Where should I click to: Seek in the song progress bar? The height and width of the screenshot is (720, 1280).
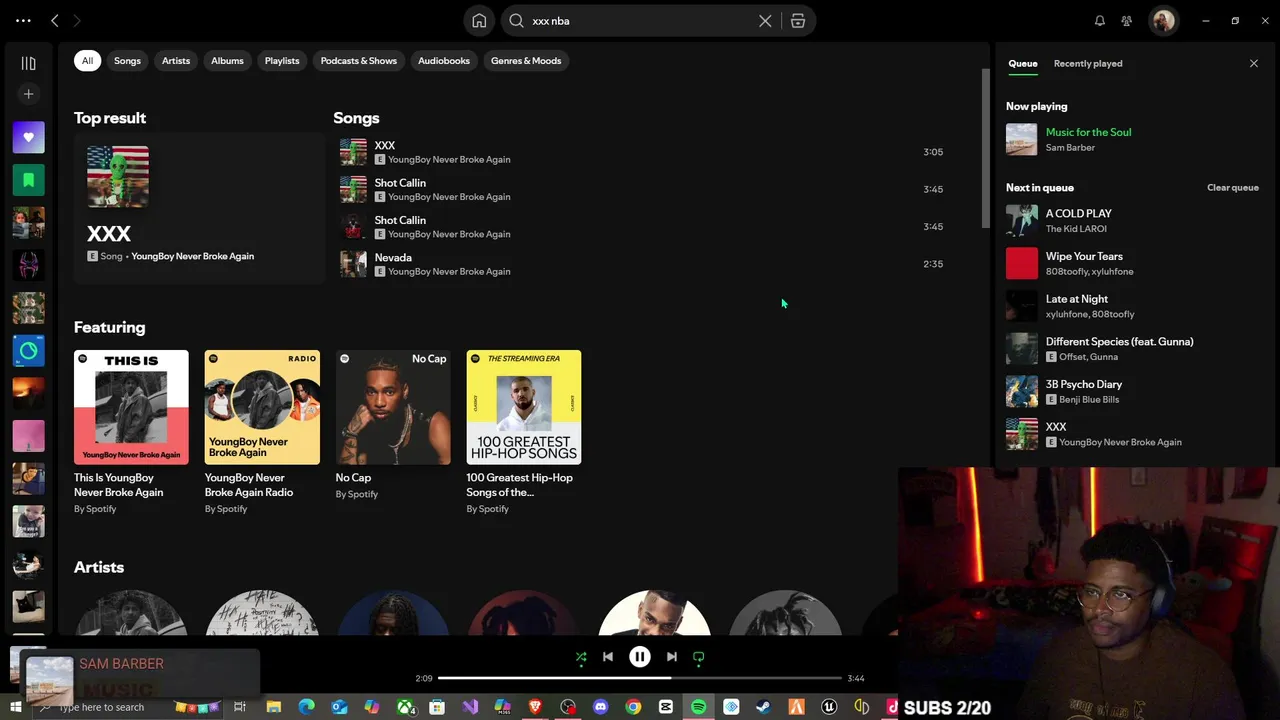[640, 678]
